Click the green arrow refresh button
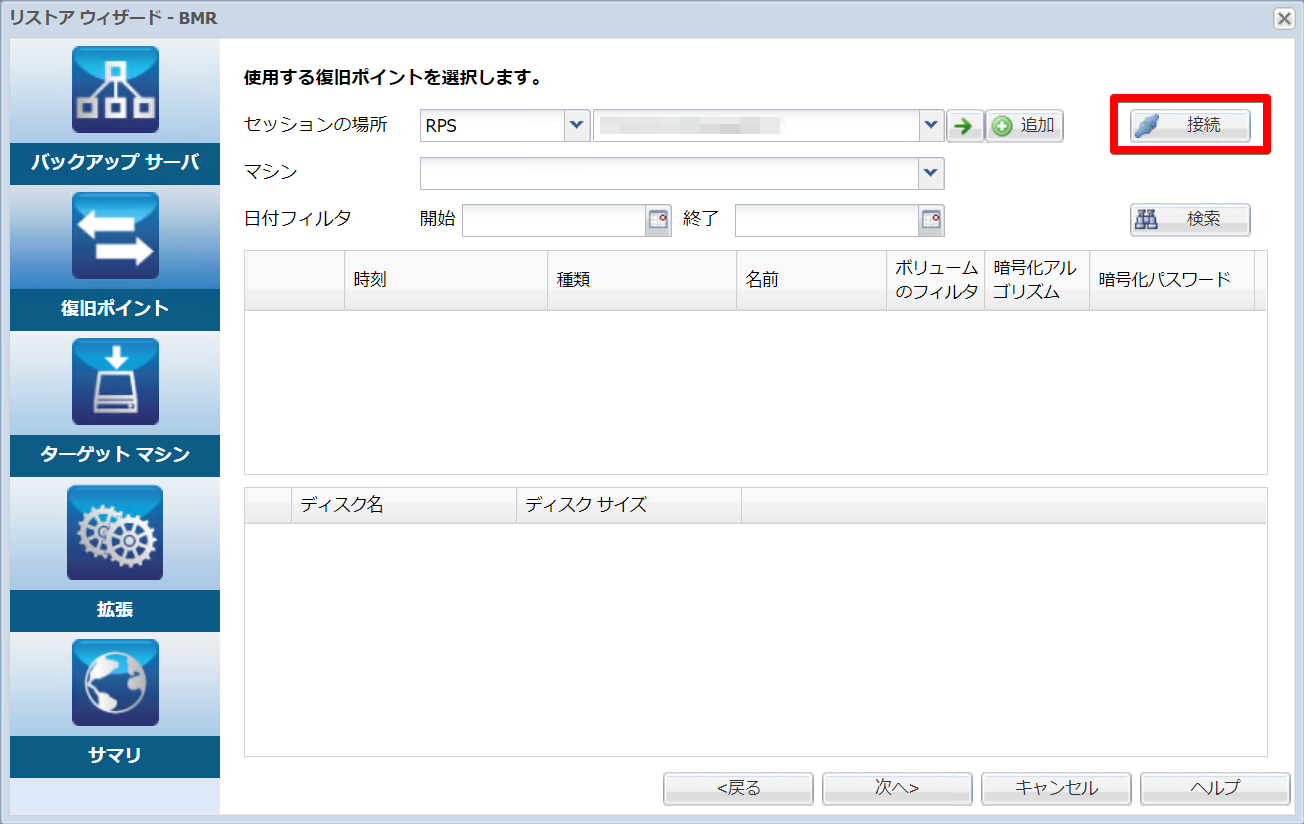1304x824 pixels. (965, 126)
